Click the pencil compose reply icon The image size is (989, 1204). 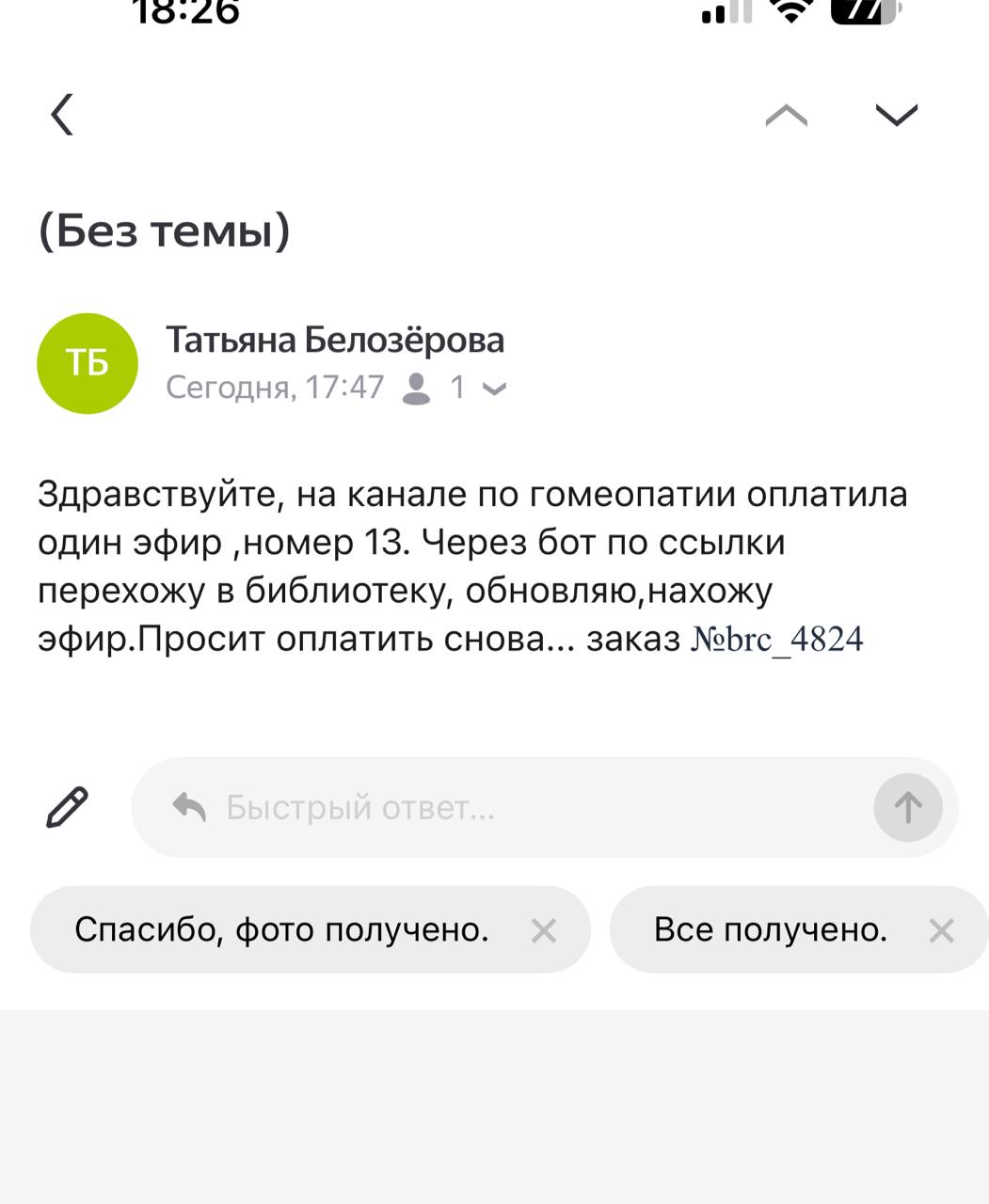point(68,807)
